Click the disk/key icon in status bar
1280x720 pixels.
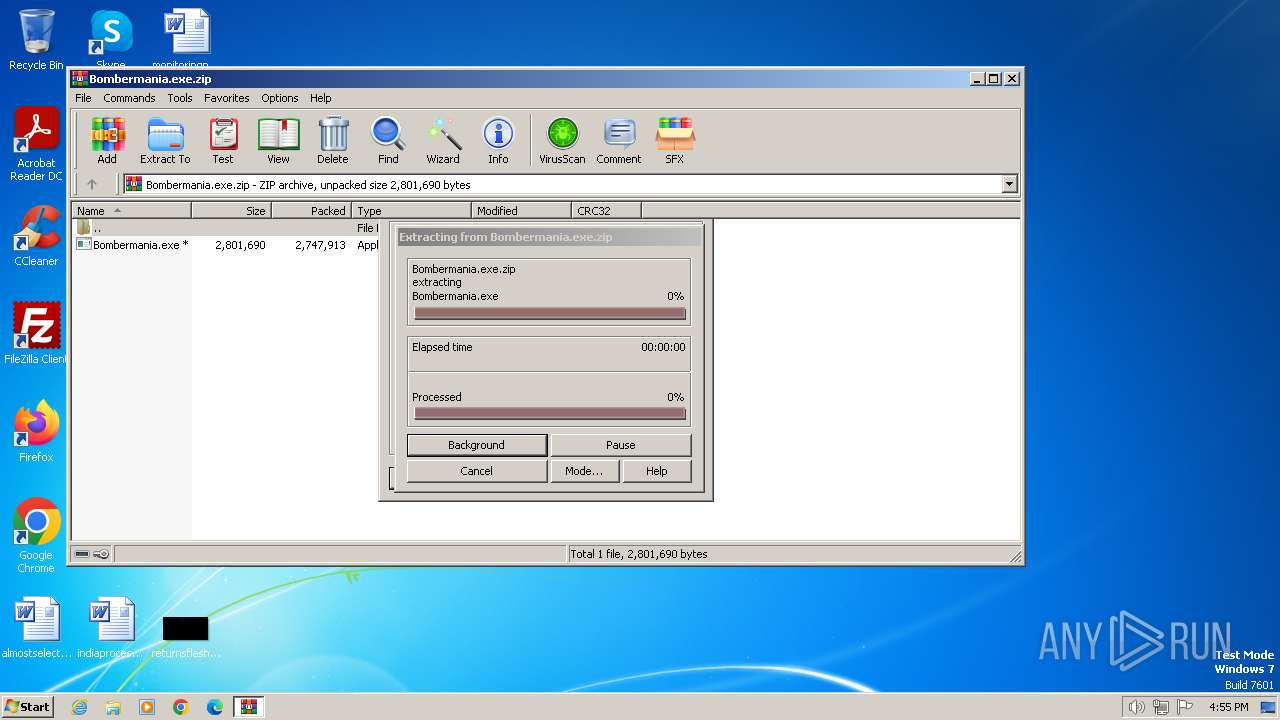click(x=92, y=554)
